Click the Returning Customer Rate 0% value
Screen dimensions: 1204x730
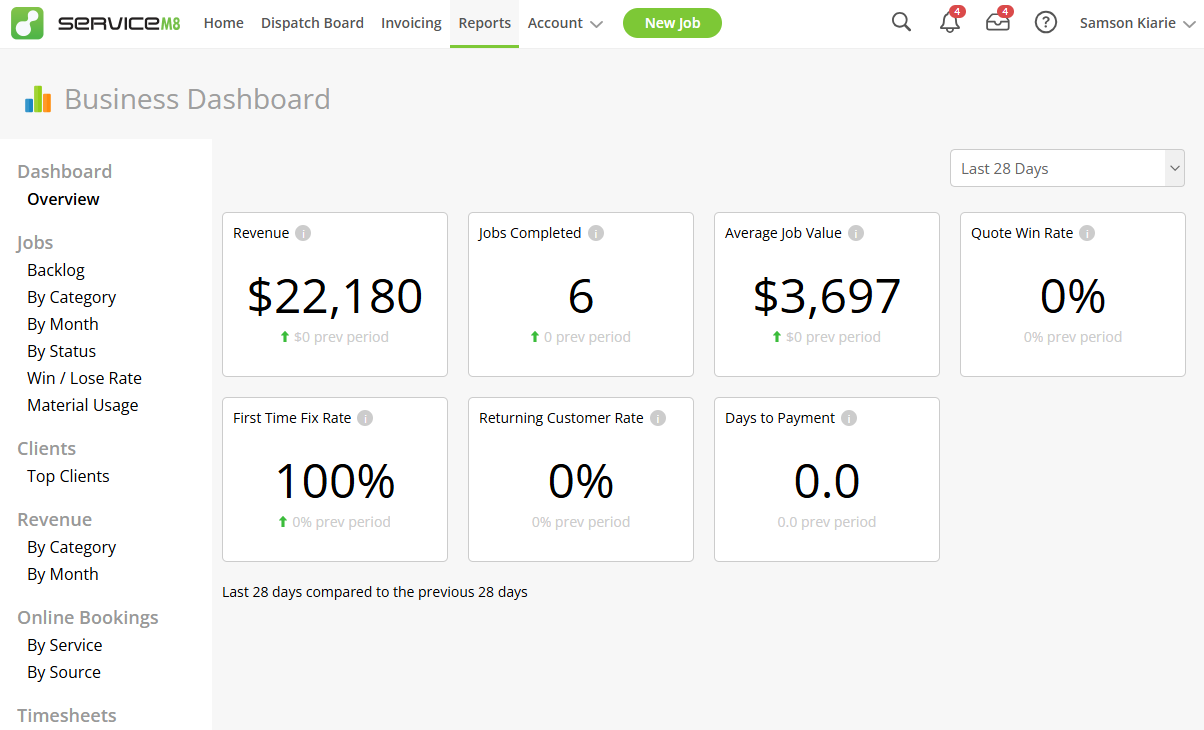click(x=581, y=482)
